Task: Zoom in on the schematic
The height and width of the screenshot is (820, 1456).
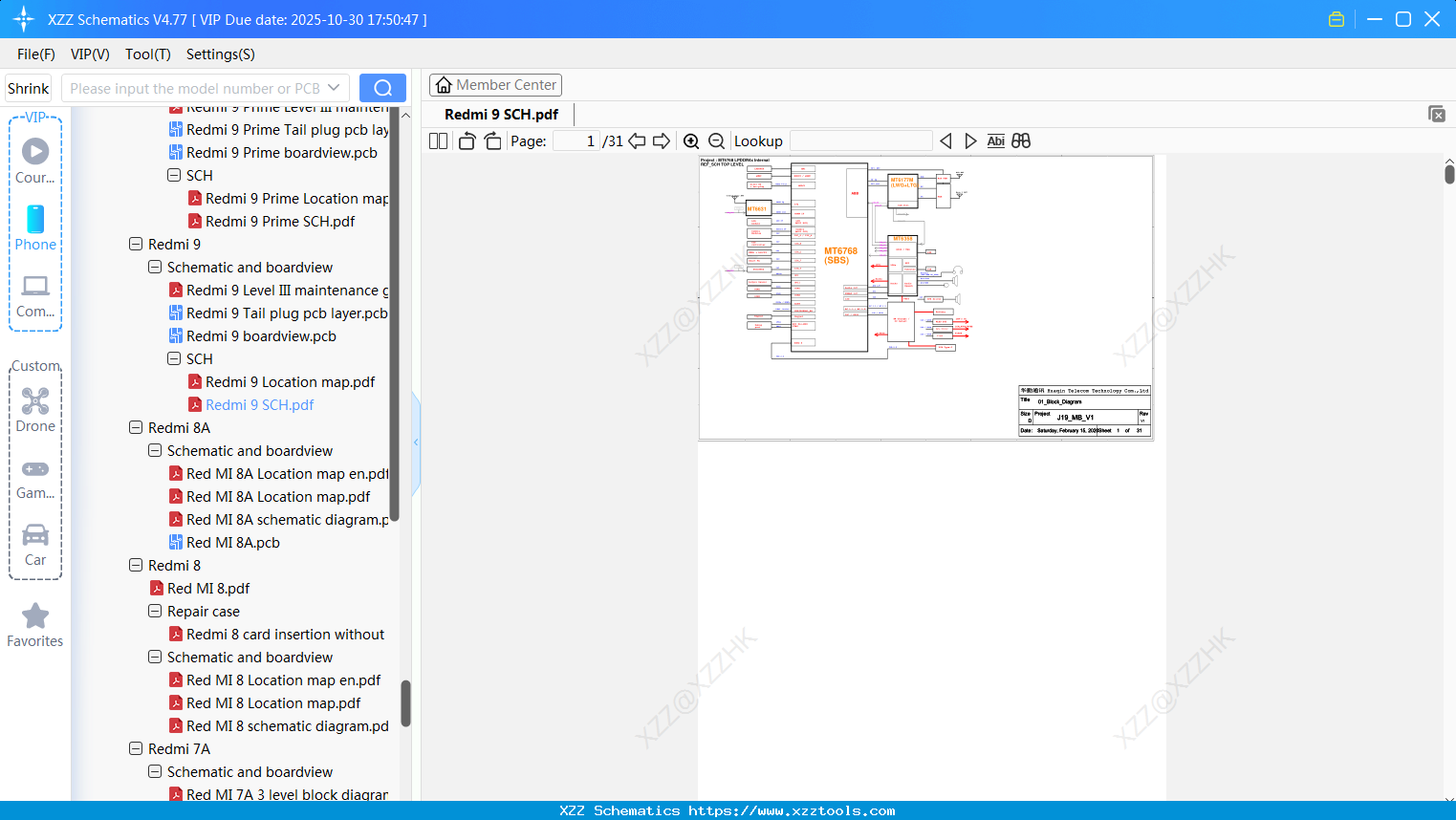Action: tap(691, 141)
